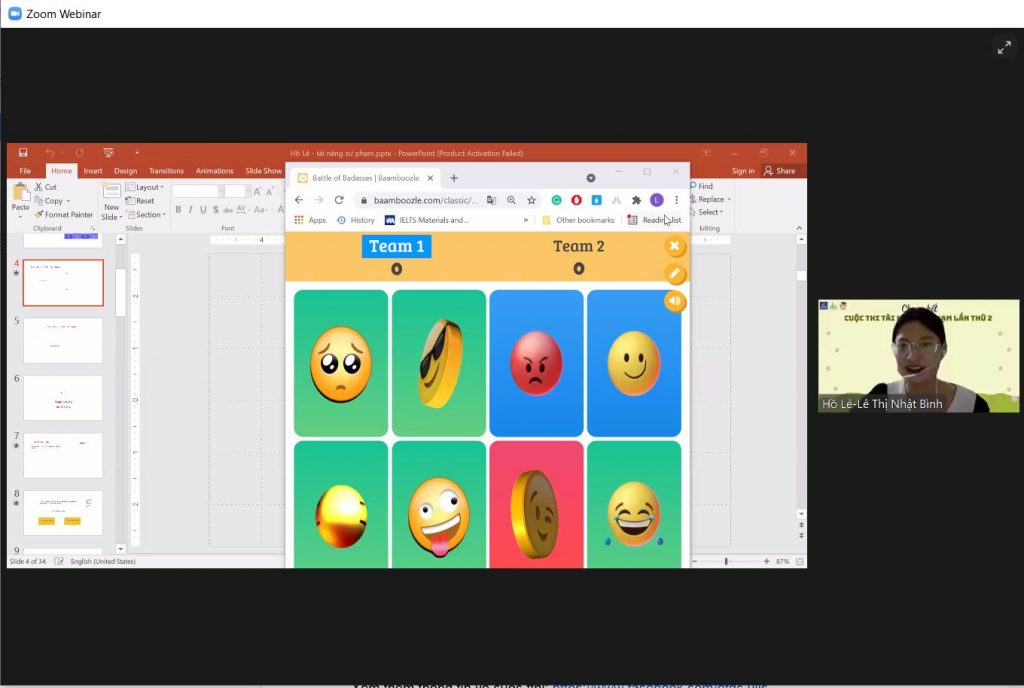Screen dimensions: 1024x688
Task: Click the fit slide to window icon
Action: click(x=800, y=561)
